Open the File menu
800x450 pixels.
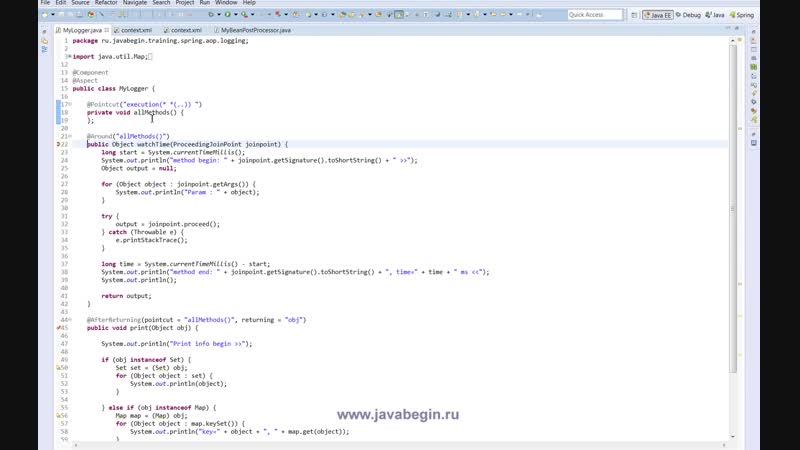click(45, 3)
